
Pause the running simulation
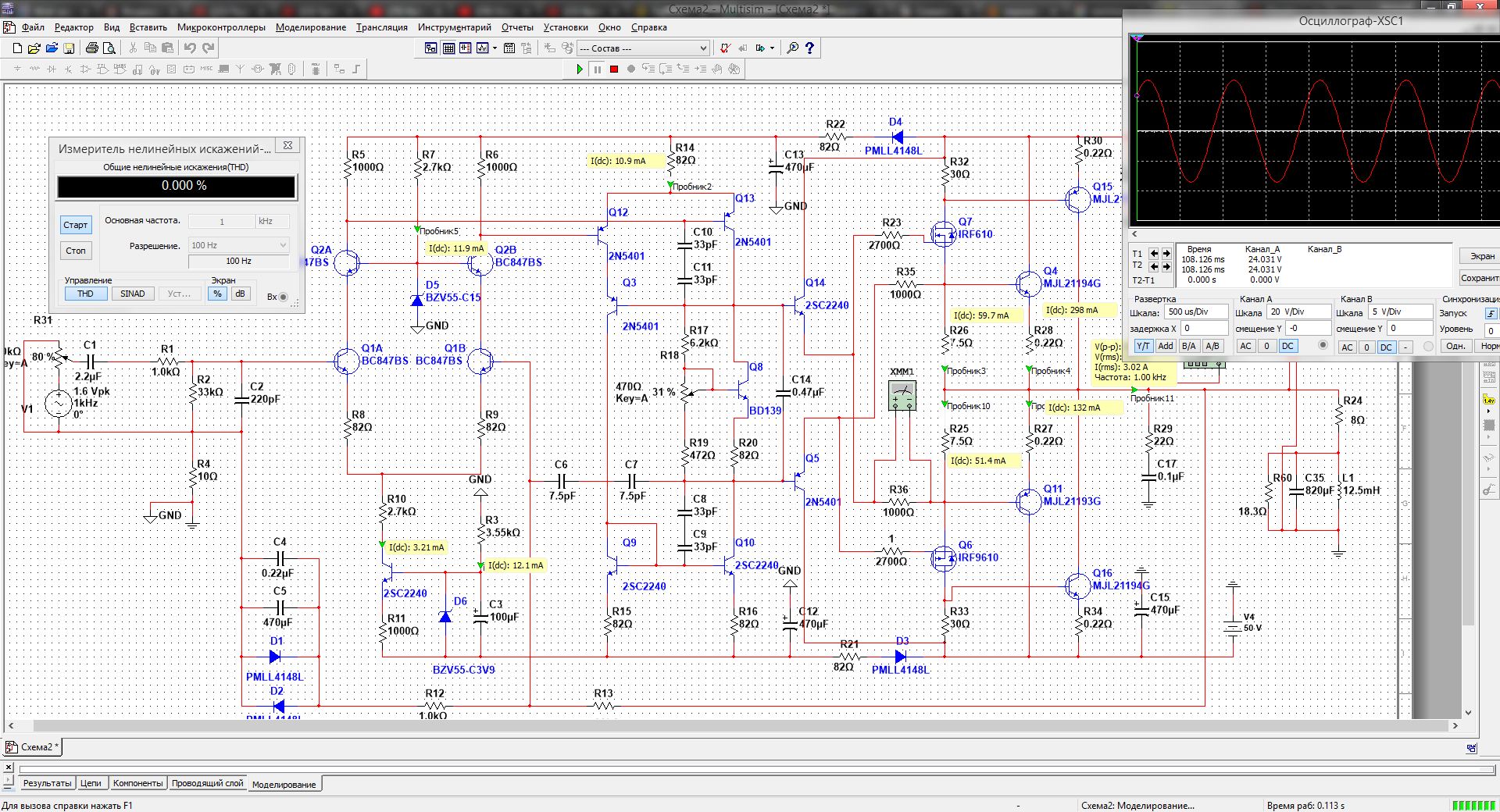(598, 69)
